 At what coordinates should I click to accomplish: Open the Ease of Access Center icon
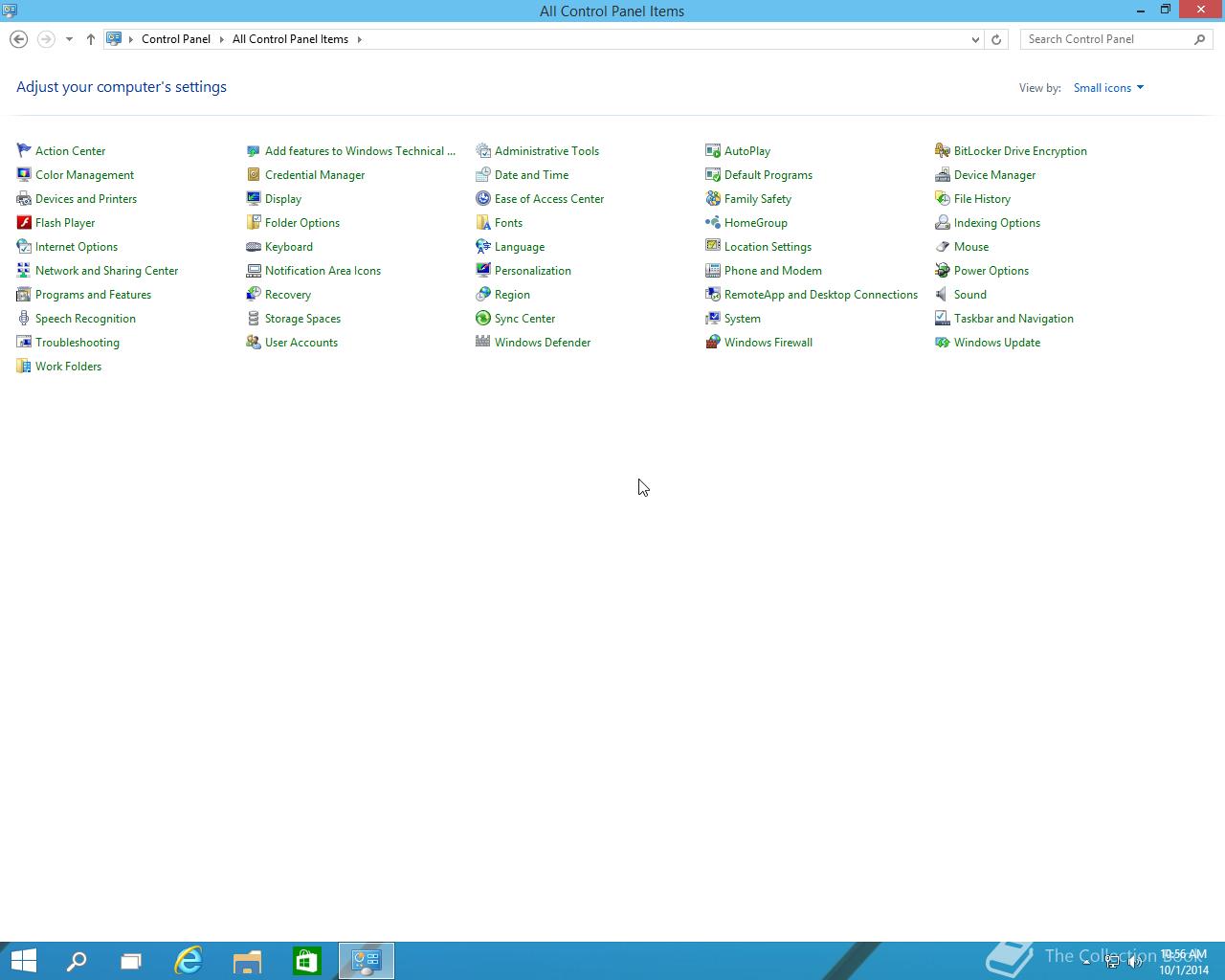(x=483, y=198)
